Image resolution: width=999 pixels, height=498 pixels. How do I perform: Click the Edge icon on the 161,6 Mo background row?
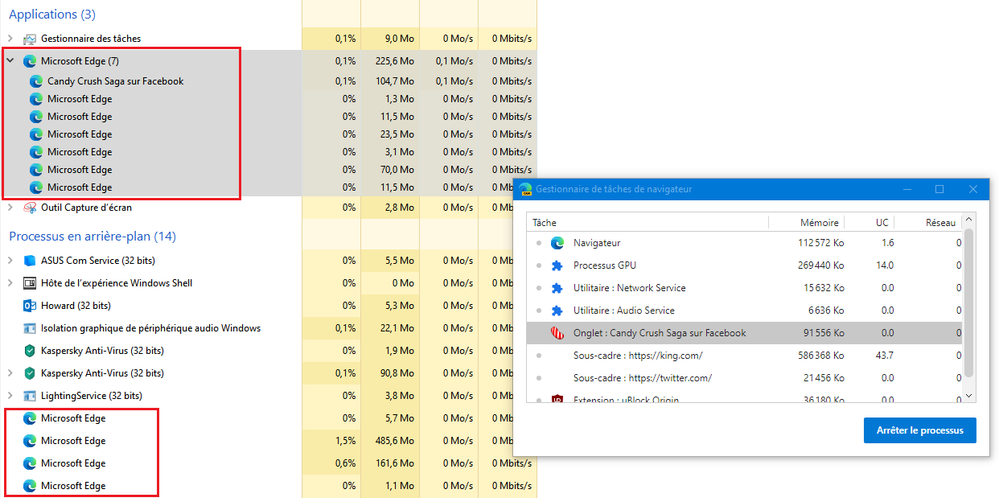pyautogui.click(x=29, y=463)
